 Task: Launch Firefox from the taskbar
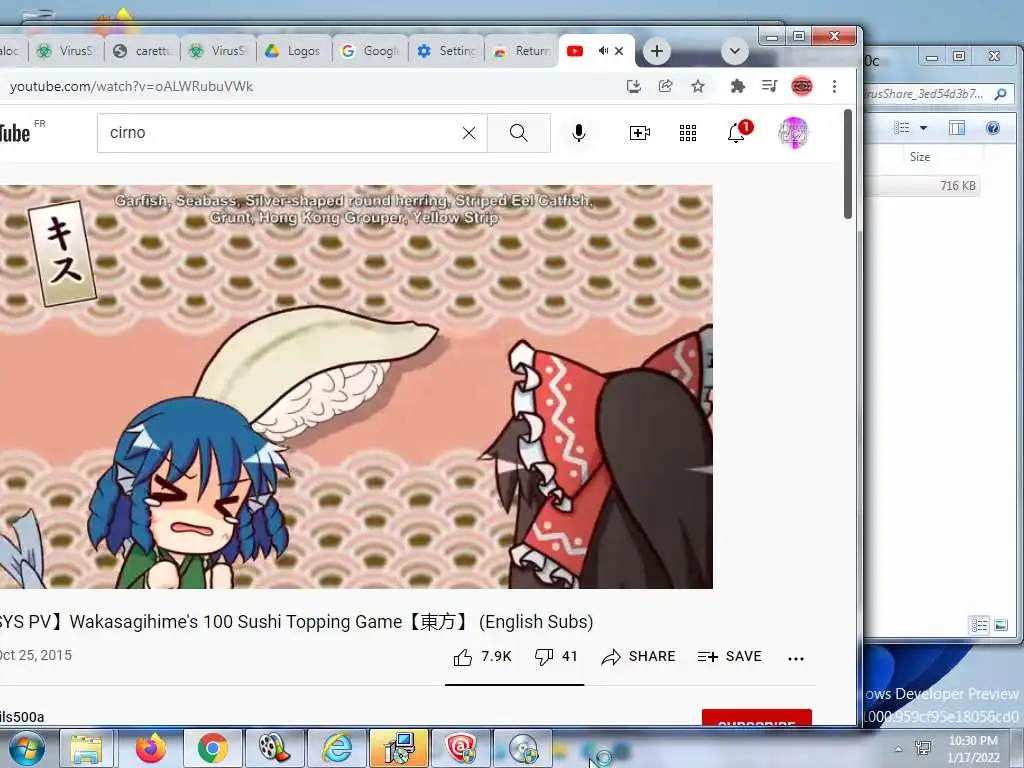tap(150, 748)
